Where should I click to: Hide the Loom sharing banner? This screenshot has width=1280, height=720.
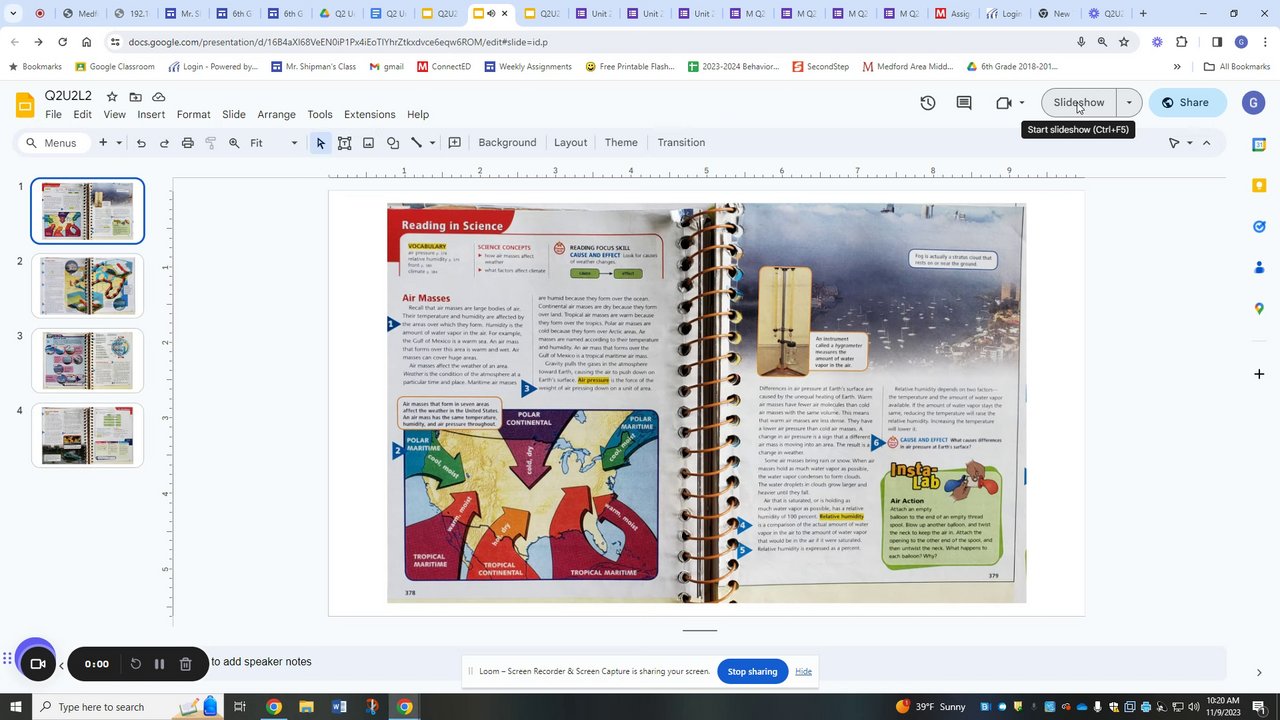coord(803,672)
